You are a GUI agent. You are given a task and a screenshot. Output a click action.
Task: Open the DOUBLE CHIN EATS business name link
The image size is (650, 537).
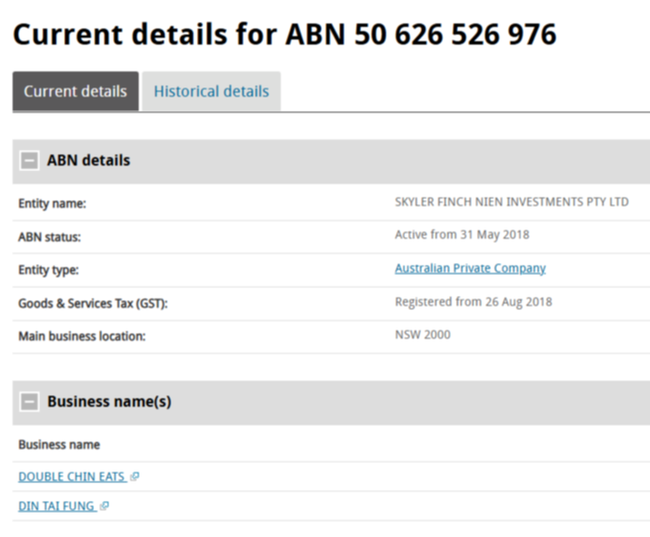pyautogui.click(x=71, y=476)
